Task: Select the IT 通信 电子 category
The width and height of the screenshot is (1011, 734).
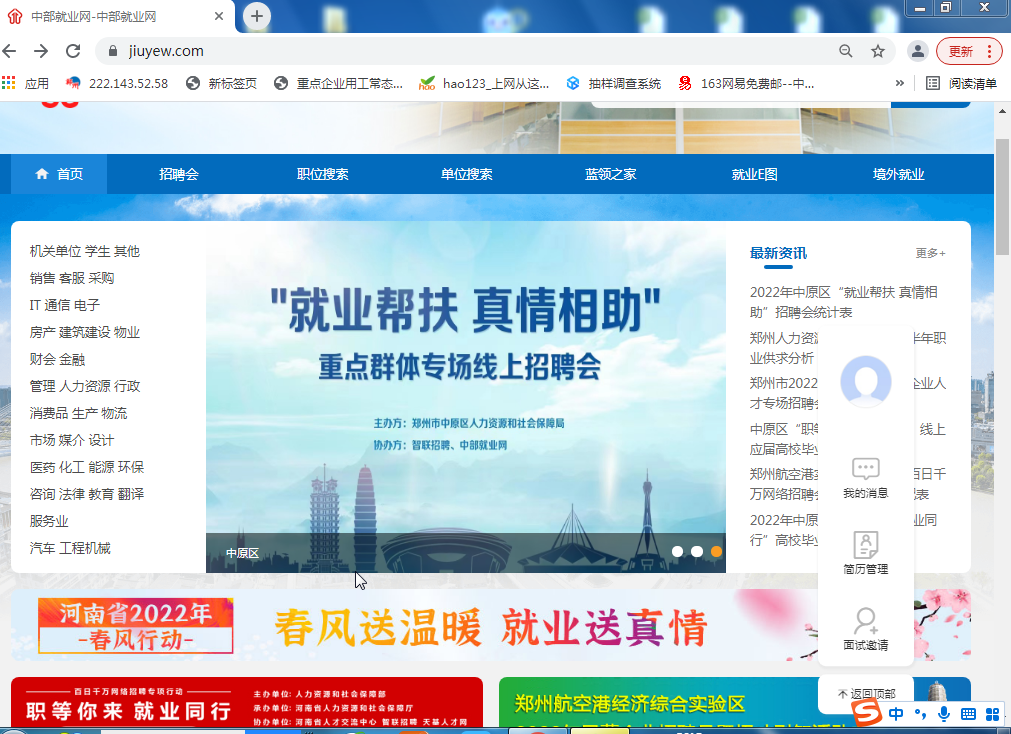Action: click(x=64, y=305)
